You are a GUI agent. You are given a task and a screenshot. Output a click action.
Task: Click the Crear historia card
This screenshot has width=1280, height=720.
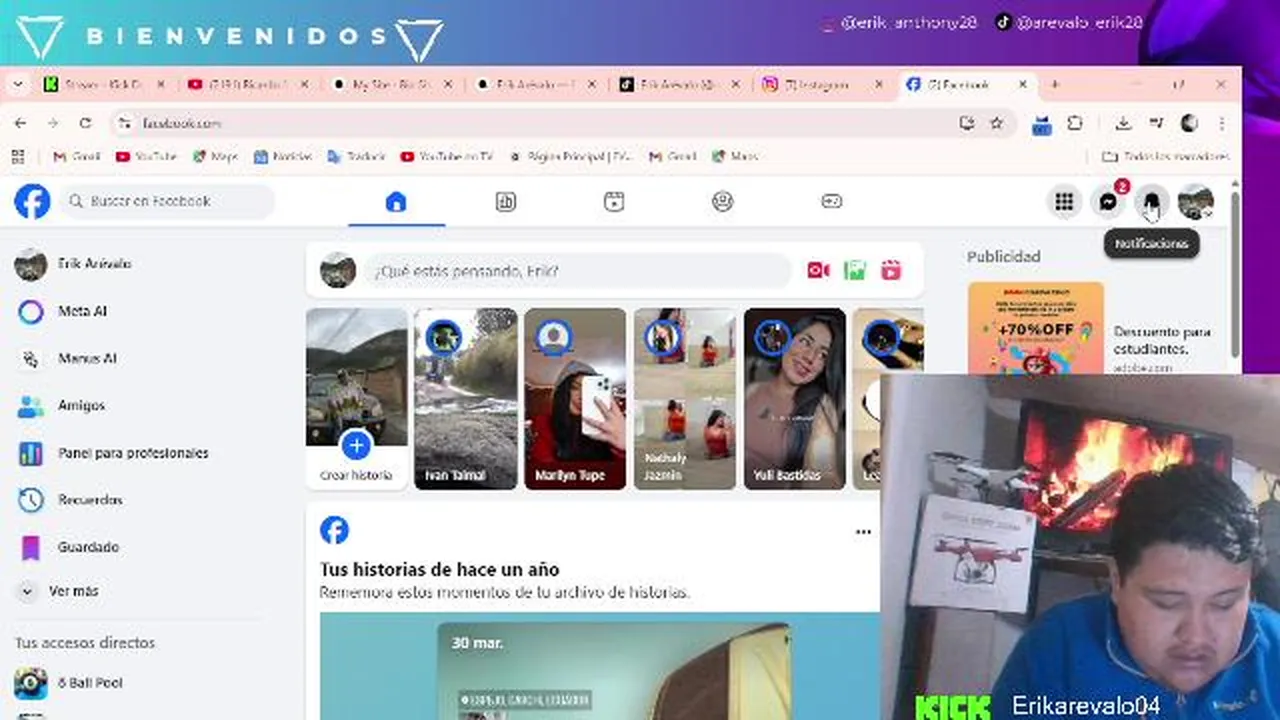356,398
